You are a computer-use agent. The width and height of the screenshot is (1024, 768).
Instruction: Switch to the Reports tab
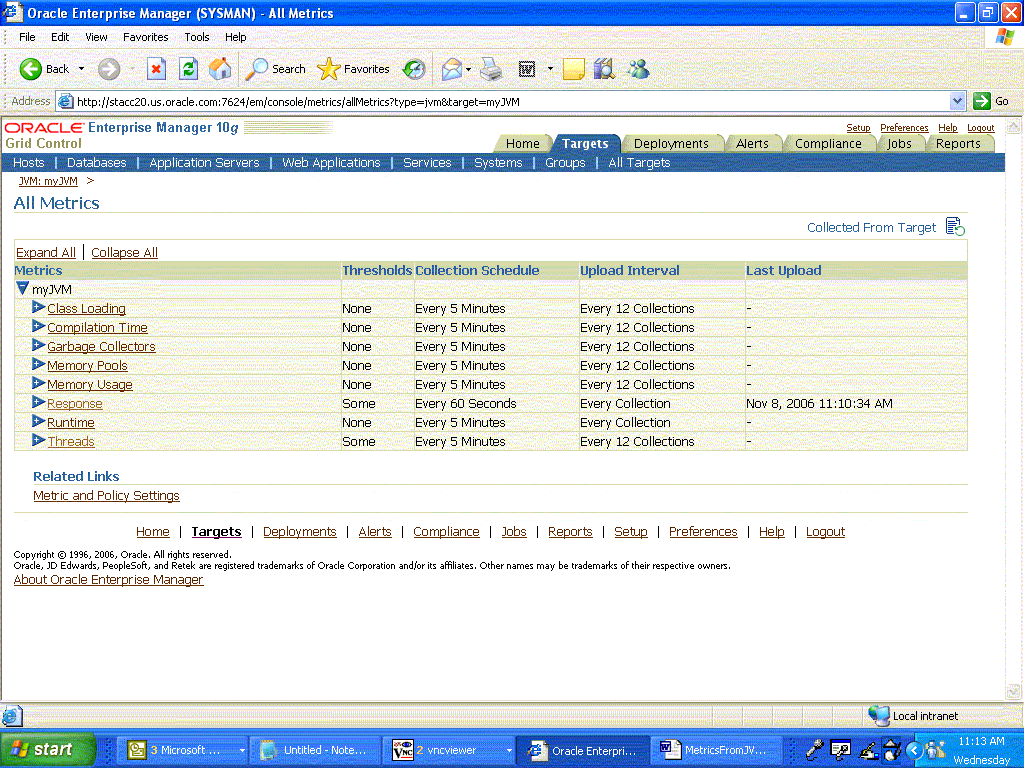pos(957,144)
